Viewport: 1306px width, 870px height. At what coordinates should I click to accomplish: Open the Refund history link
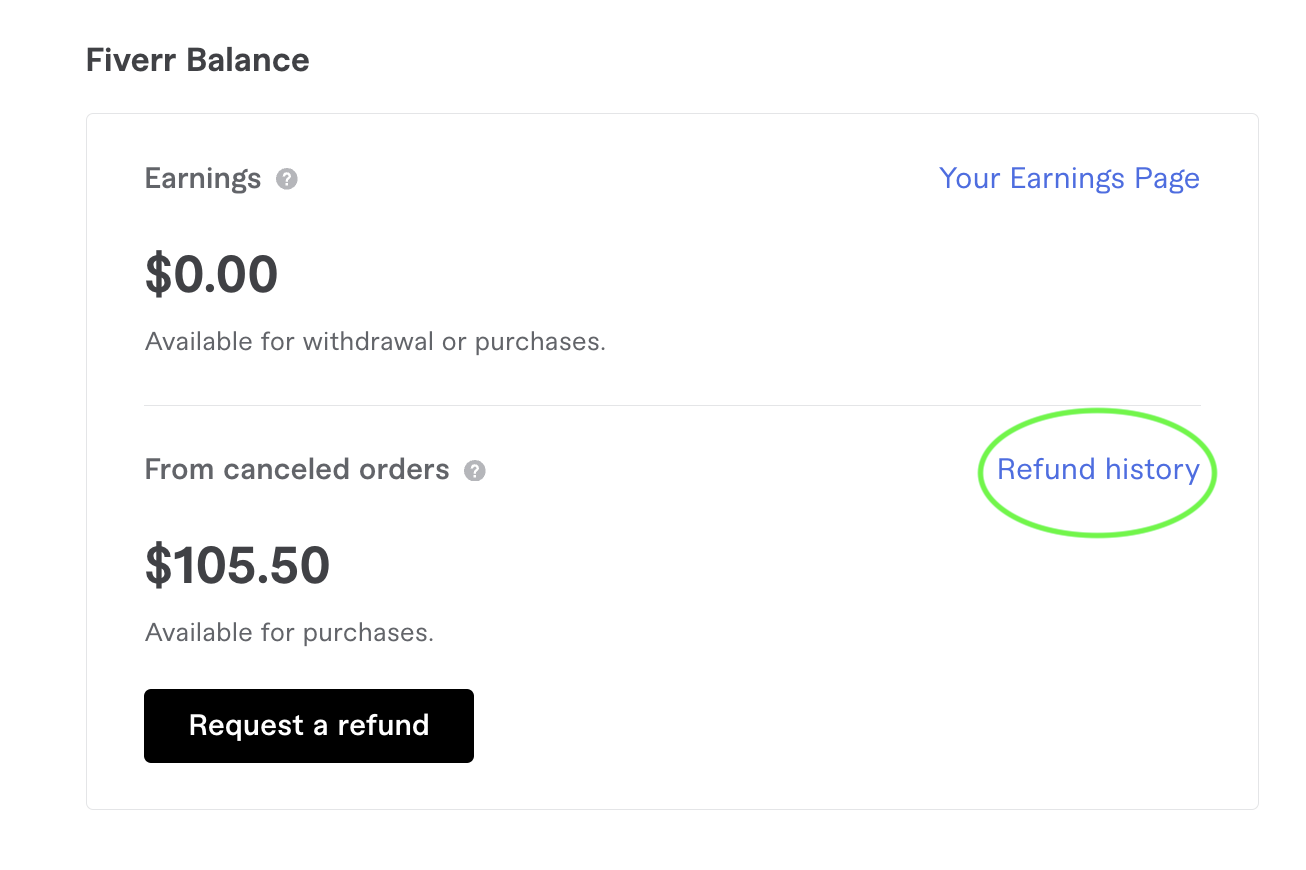(1098, 470)
